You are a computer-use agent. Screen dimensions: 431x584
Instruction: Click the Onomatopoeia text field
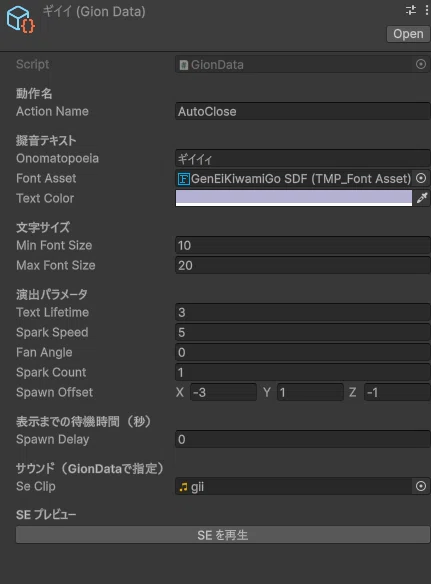point(303,159)
